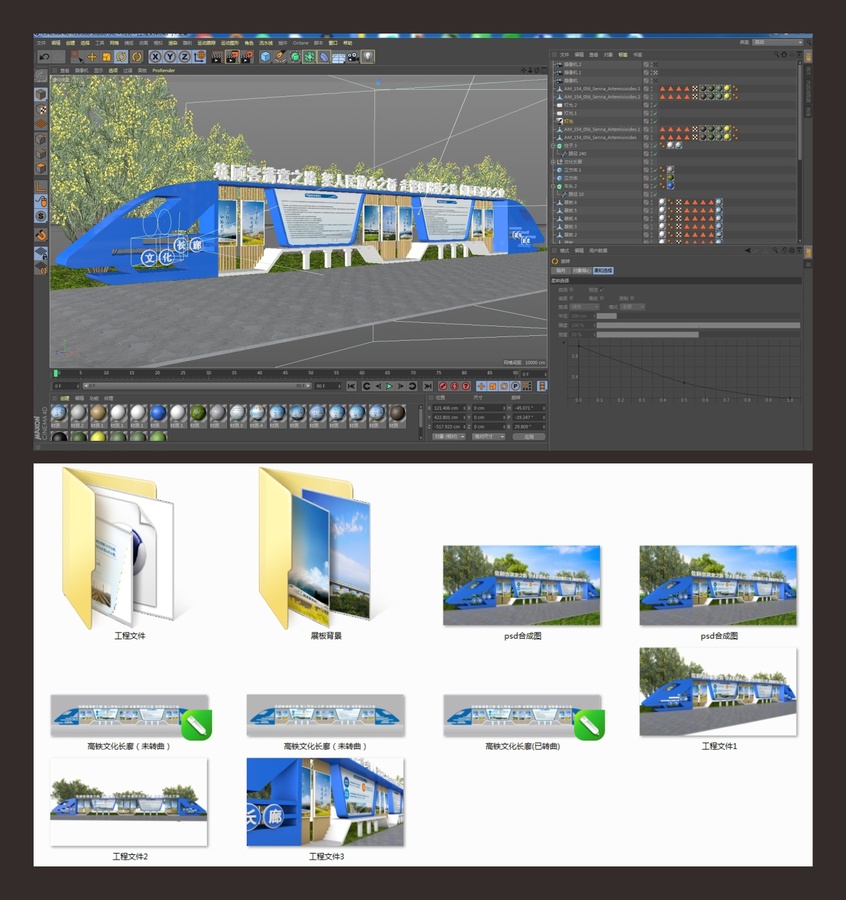Screen dimensions: 846x900
Task: Expand the 车头.2 tree node
Action: pyautogui.click(x=553, y=186)
